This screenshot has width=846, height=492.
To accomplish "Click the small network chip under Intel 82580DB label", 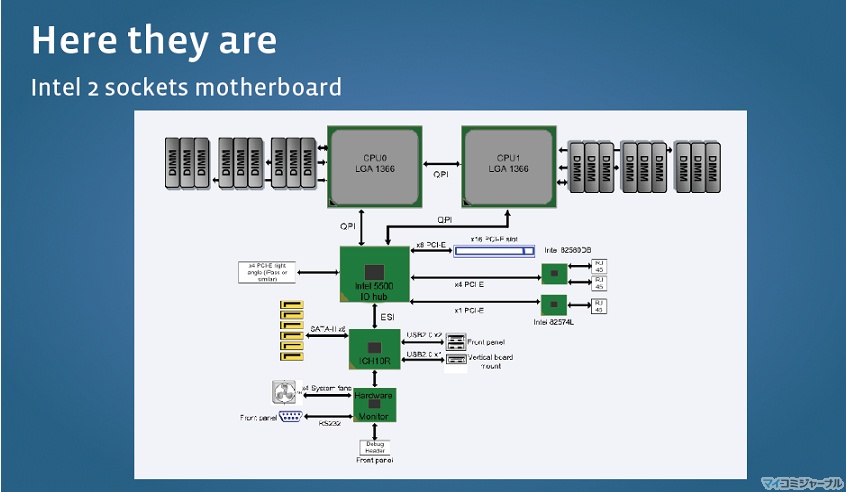I will coord(554,274).
